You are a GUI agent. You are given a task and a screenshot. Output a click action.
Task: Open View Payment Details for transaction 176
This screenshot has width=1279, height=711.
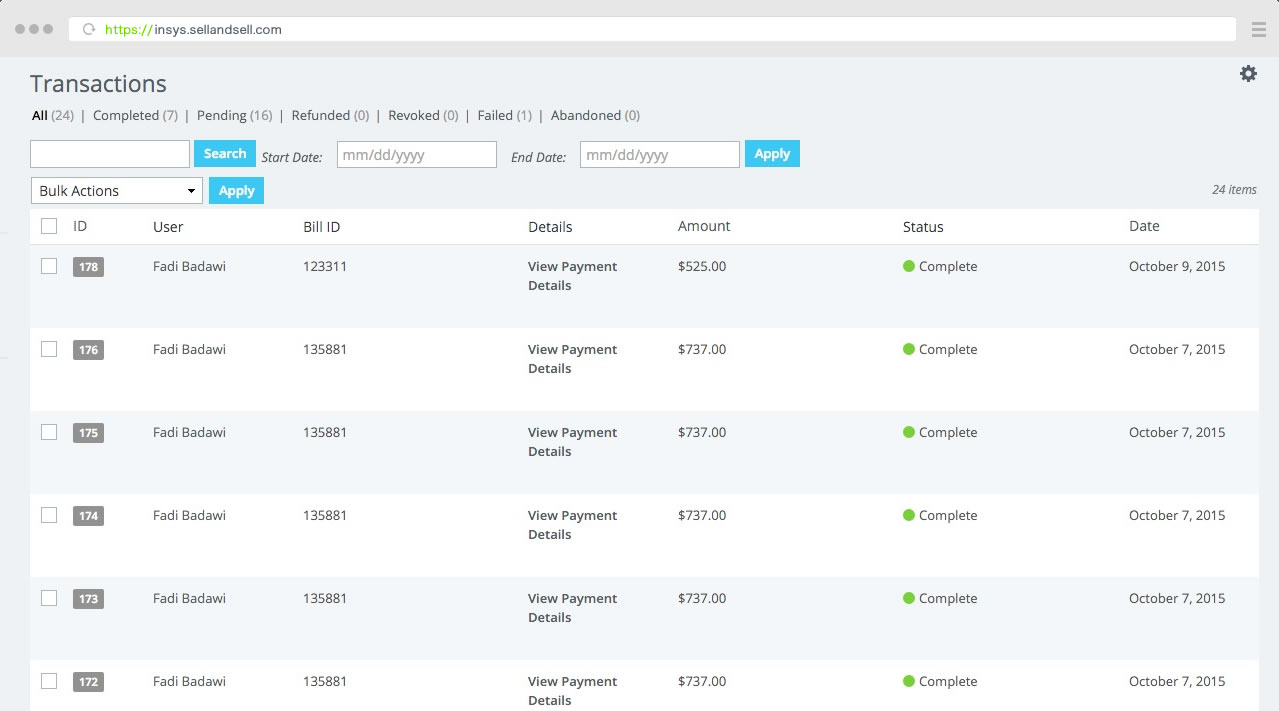[x=572, y=358]
